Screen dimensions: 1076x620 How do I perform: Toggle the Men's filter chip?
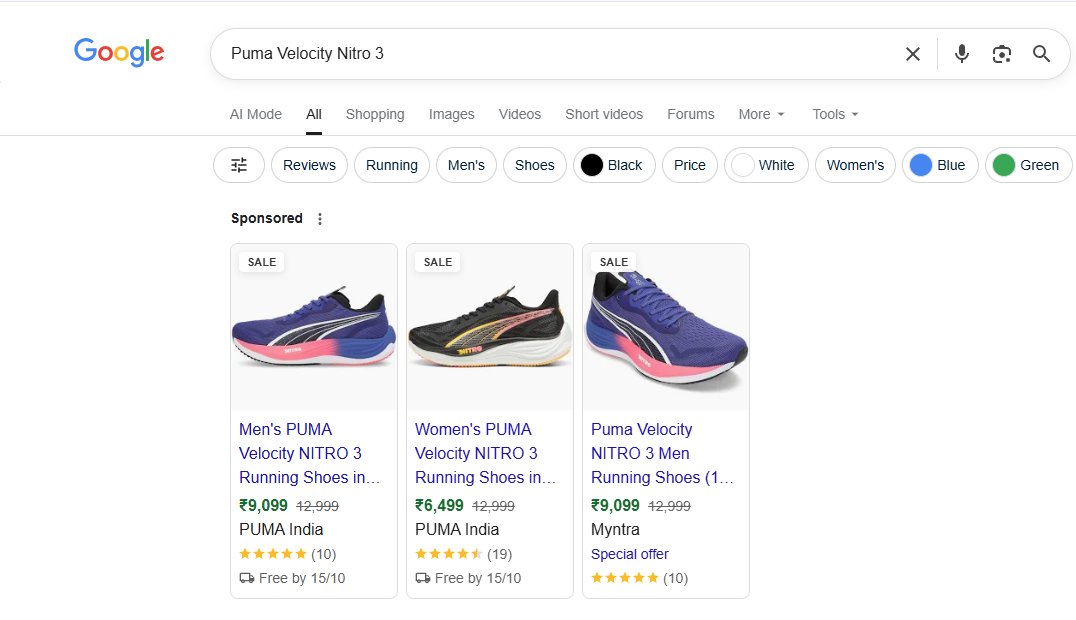pyautogui.click(x=466, y=165)
